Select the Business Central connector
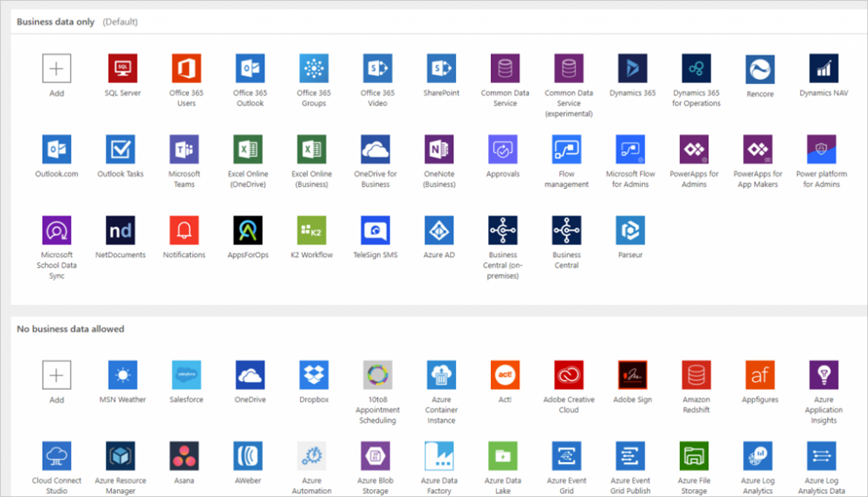This screenshot has width=868, height=497. coord(566,230)
